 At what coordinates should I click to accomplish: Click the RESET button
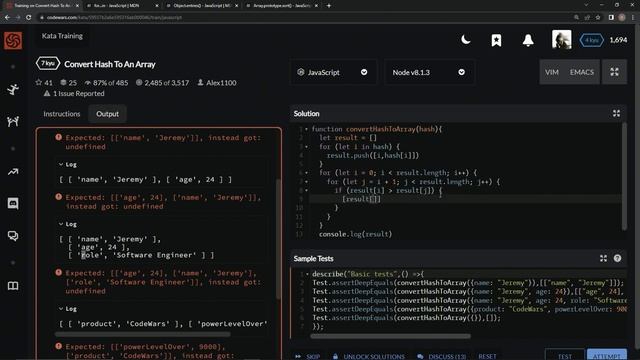click(x=487, y=356)
